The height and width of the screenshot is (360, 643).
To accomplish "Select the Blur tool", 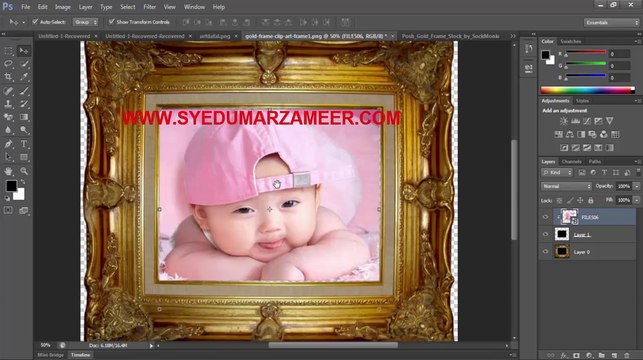I will [x=8, y=130].
